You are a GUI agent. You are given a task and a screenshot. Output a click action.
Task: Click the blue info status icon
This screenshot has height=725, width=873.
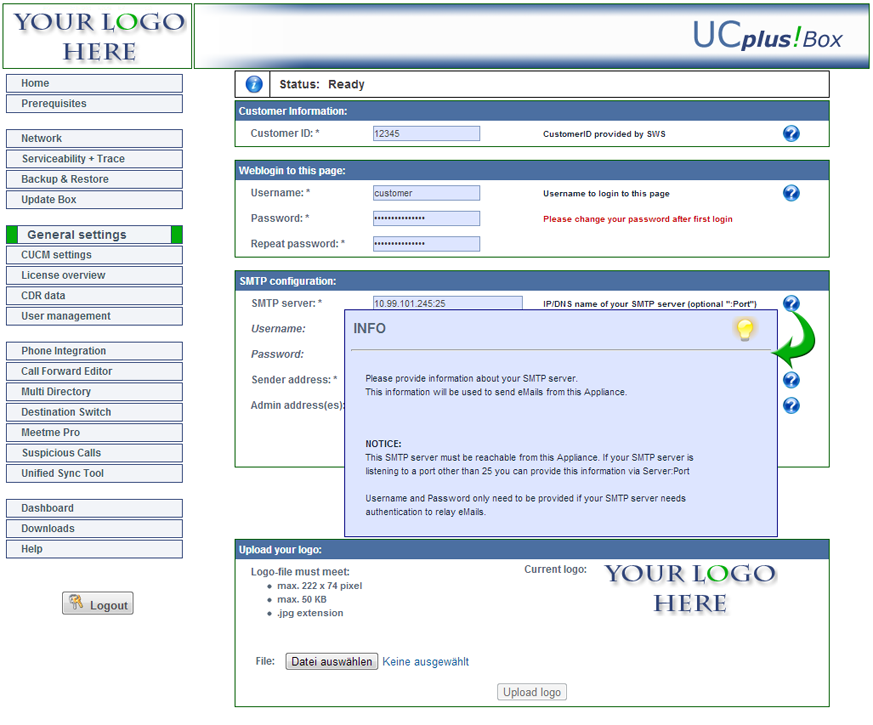point(254,84)
